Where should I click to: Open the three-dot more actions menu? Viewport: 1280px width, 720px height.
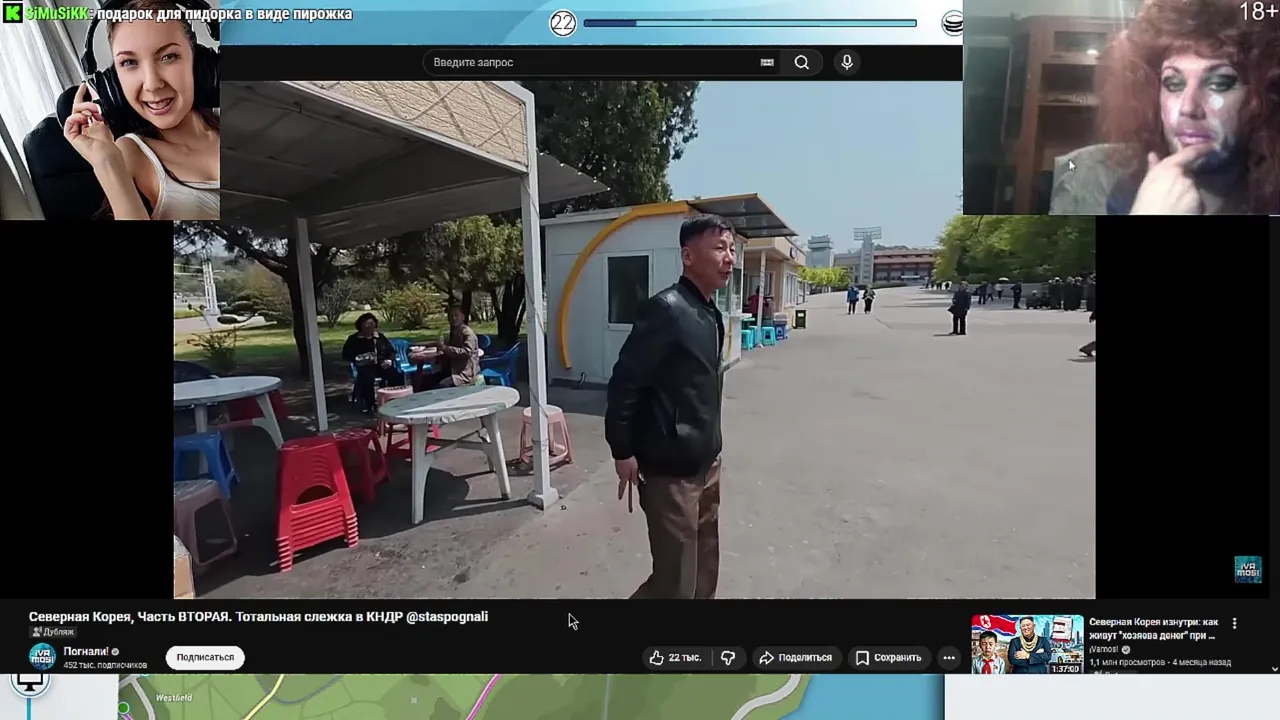[949, 657]
